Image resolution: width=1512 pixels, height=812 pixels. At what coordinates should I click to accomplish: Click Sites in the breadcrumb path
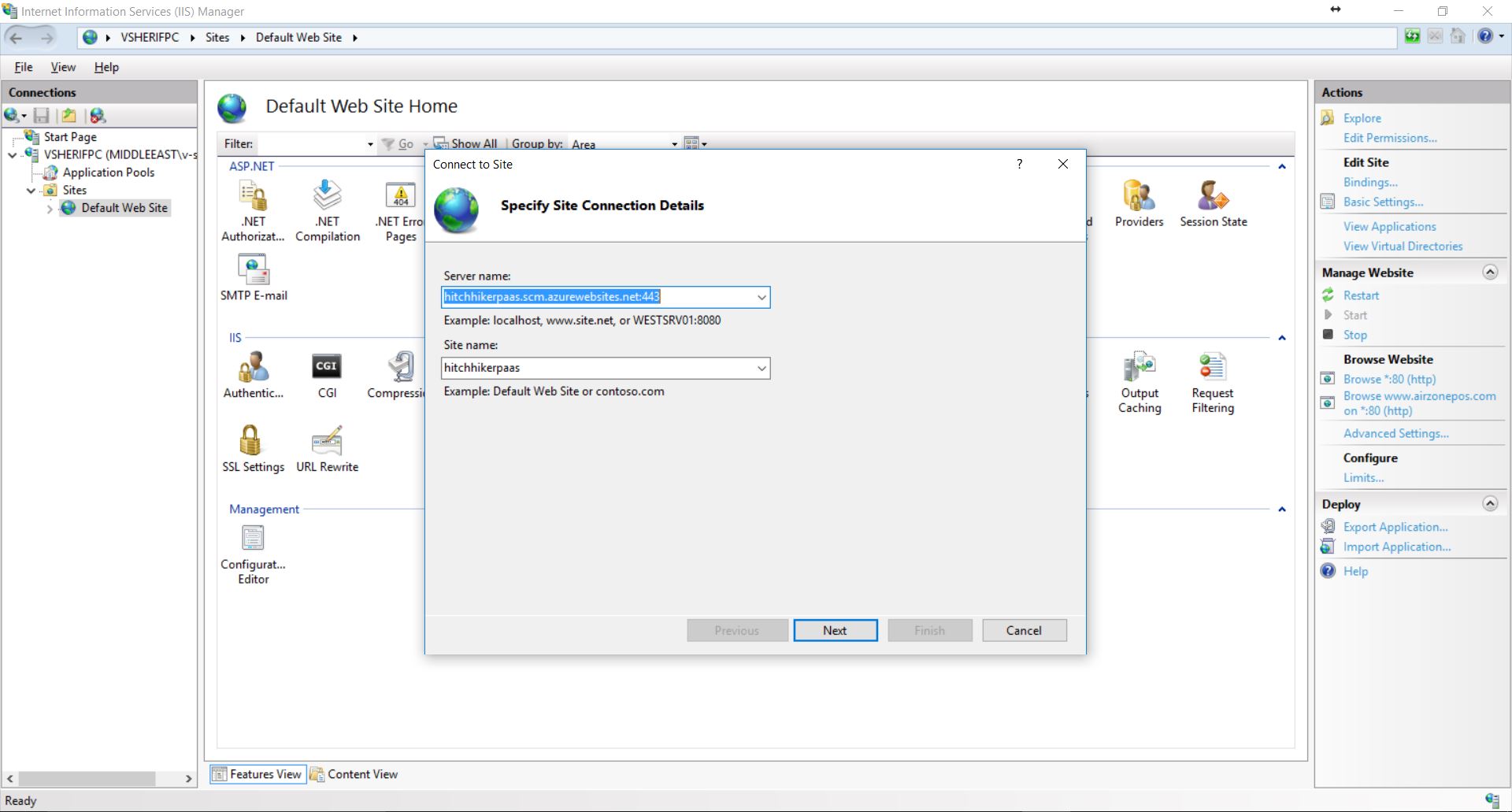tap(217, 37)
